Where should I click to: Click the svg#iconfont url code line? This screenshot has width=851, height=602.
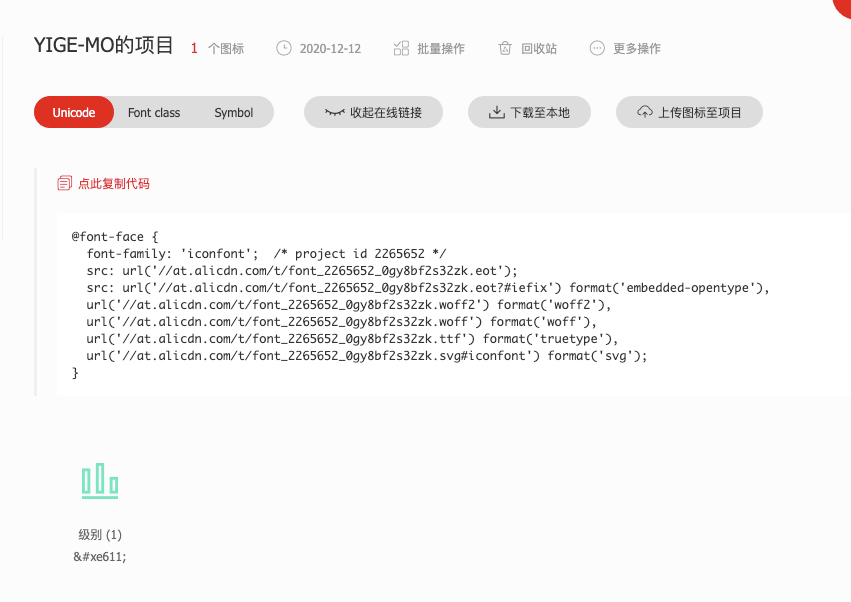(x=367, y=356)
